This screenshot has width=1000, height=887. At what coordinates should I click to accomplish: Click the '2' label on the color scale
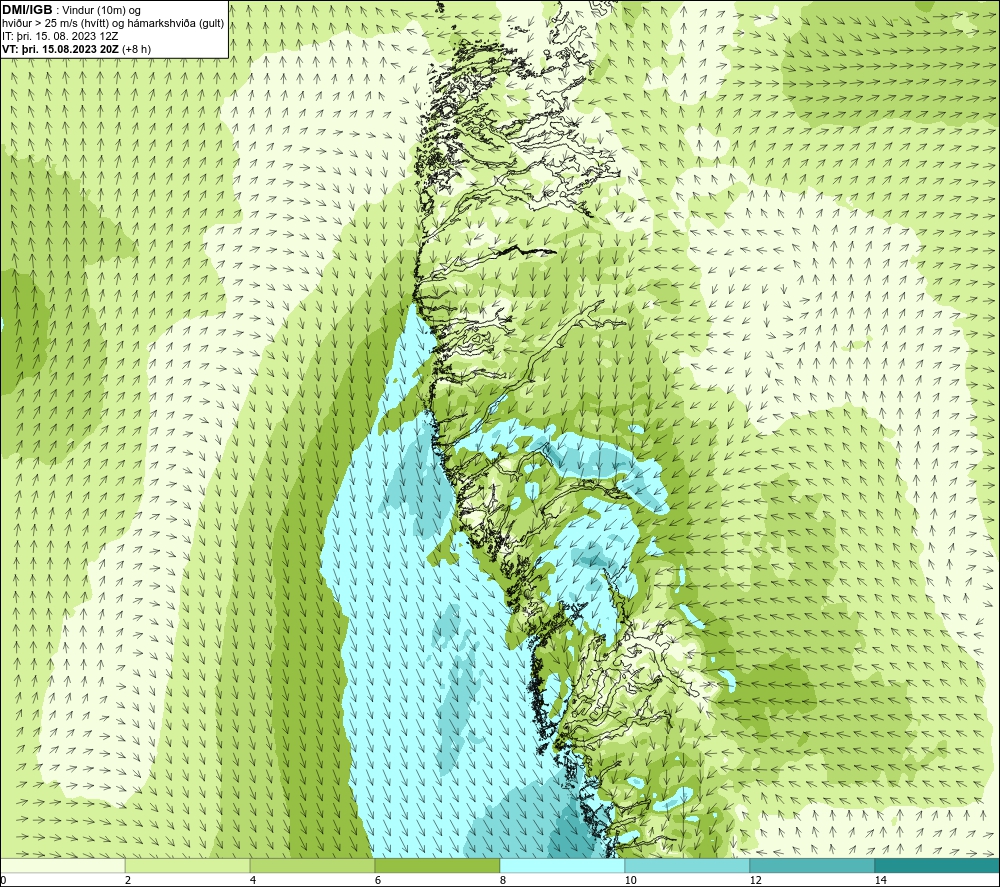pyautogui.click(x=128, y=880)
